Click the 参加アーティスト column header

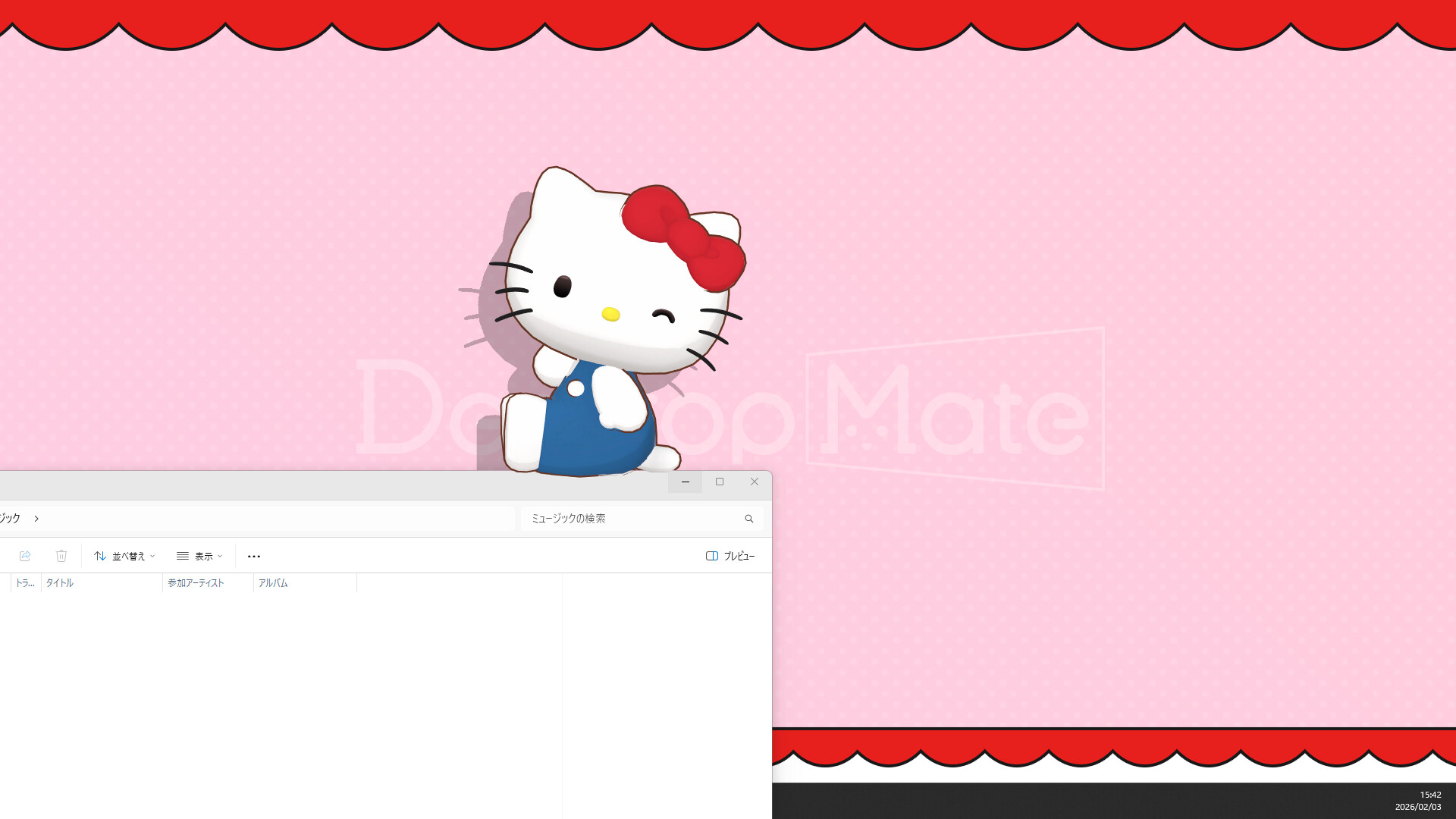tap(195, 583)
